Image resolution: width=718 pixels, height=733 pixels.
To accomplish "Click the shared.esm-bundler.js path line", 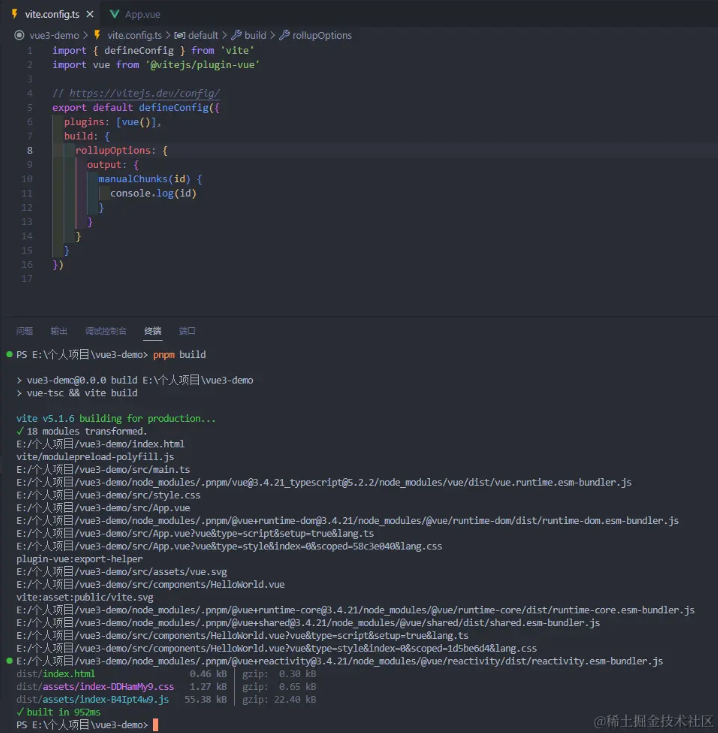I will click(x=308, y=623).
